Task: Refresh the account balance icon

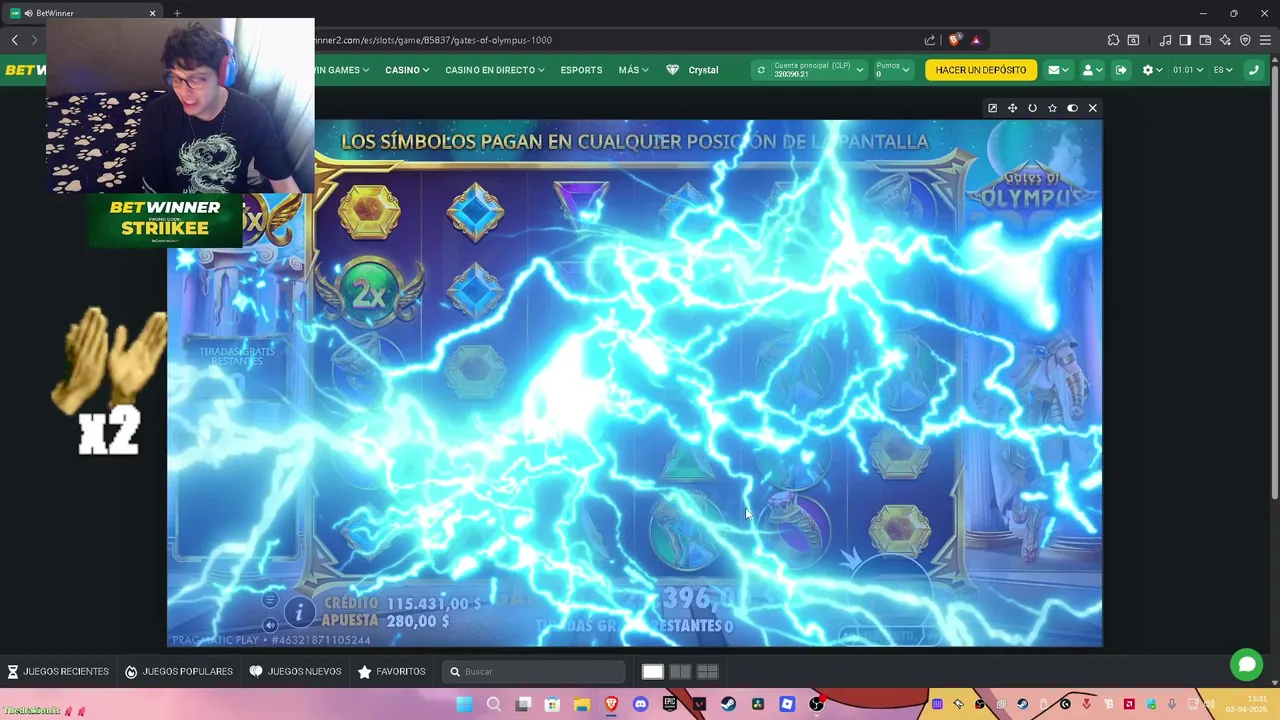Action: (761, 70)
